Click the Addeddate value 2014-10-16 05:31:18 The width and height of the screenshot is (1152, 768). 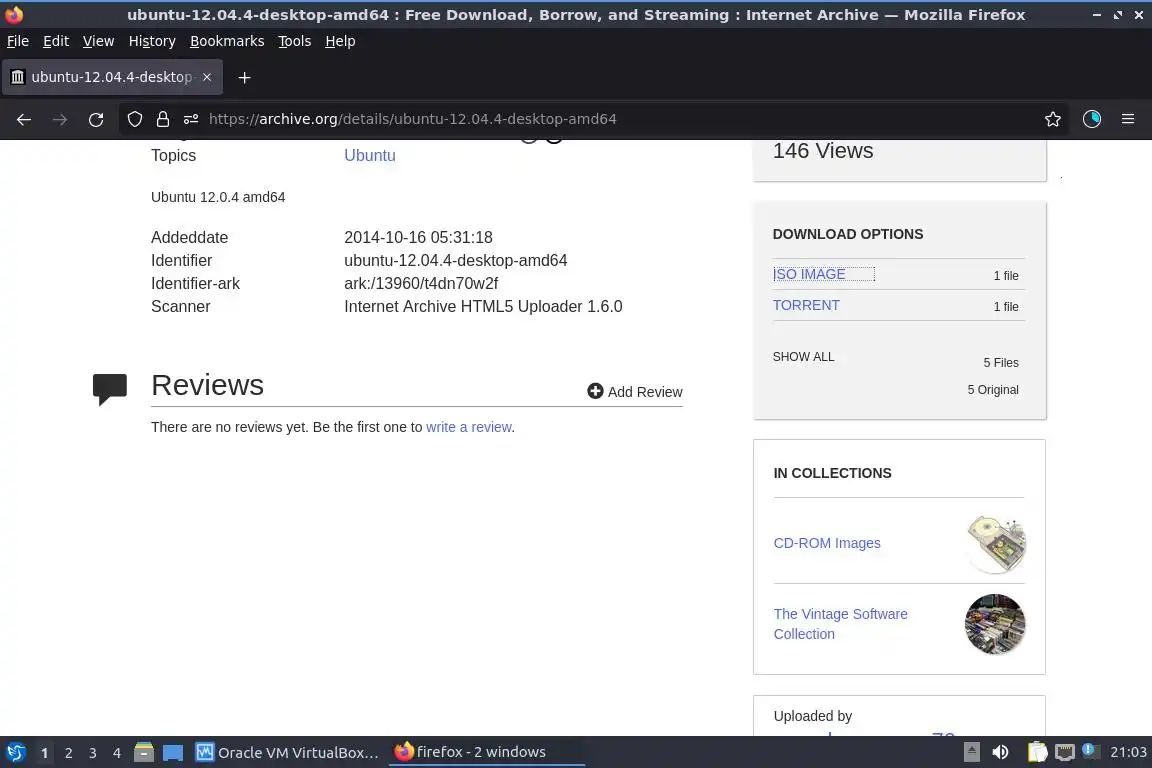tap(418, 237)
